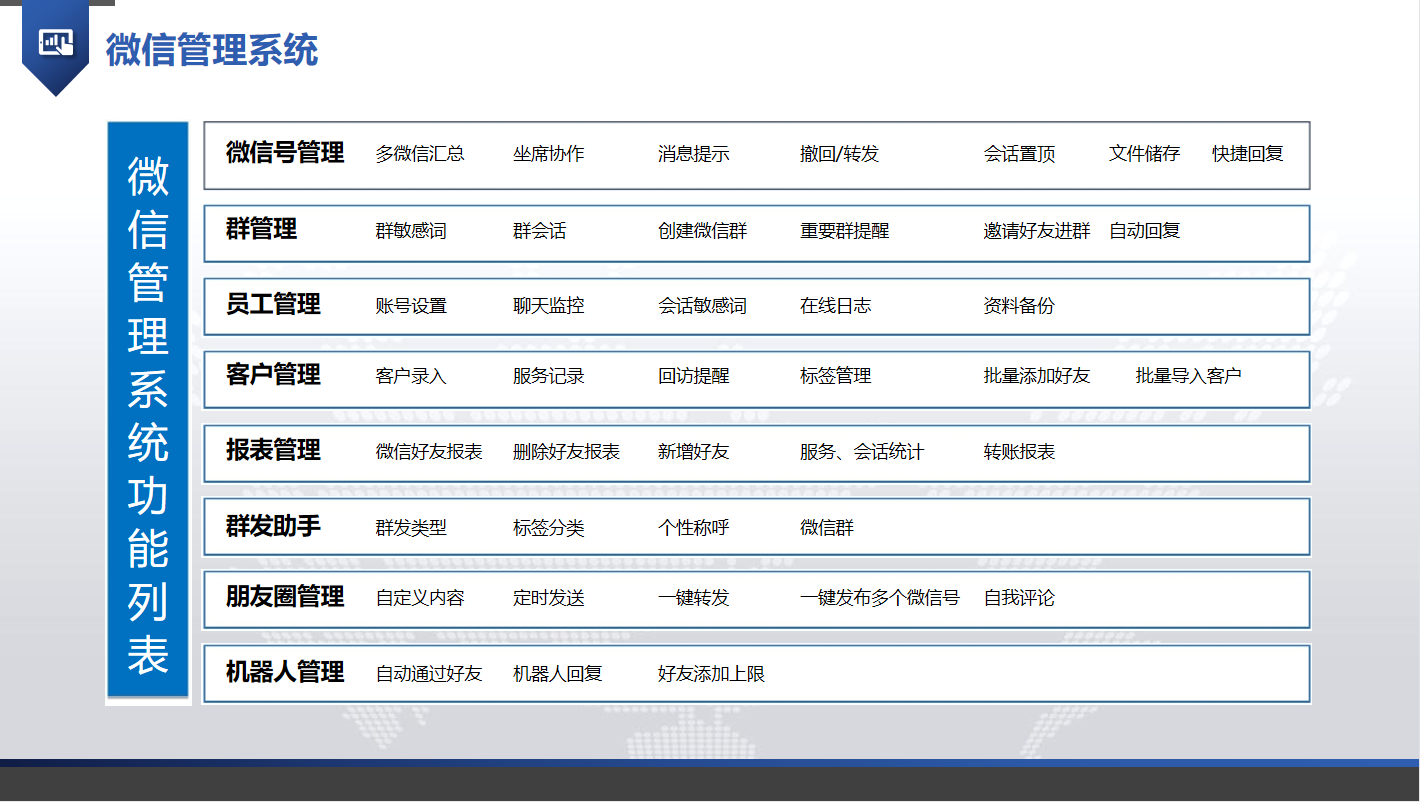Click the 定时发送 feature text

tap(548, 598)
